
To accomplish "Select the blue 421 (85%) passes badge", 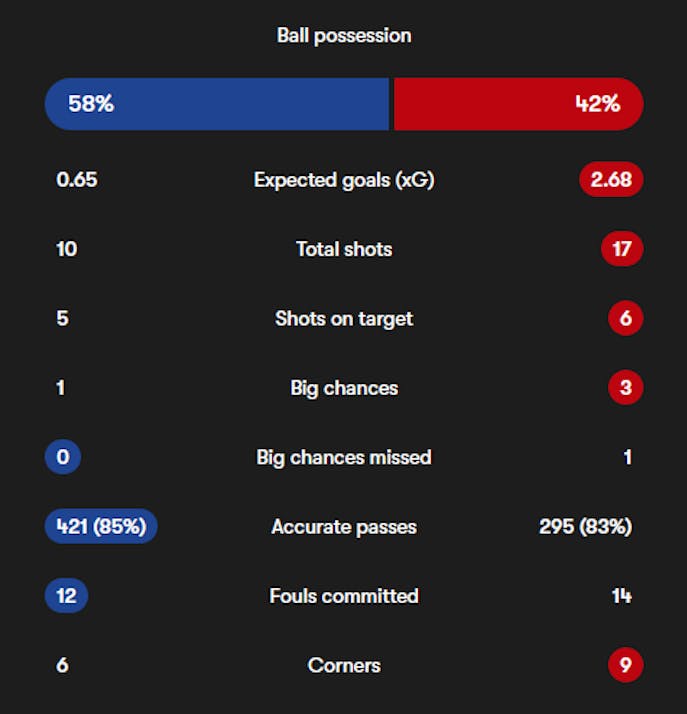I will pyautogui.click(x=101, y=526).
